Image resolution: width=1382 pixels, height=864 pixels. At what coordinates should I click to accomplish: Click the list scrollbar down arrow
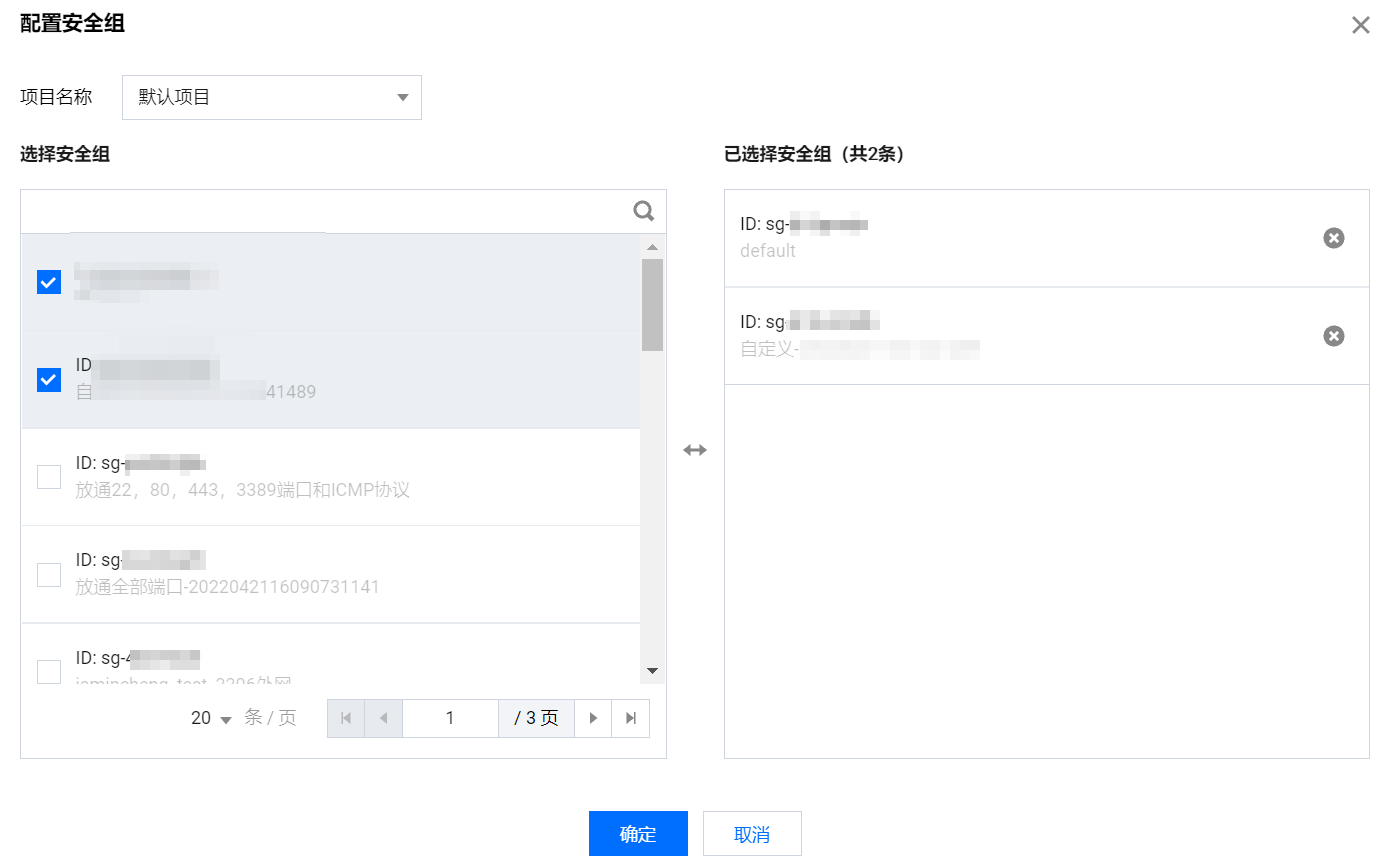(x=652, y=670)
